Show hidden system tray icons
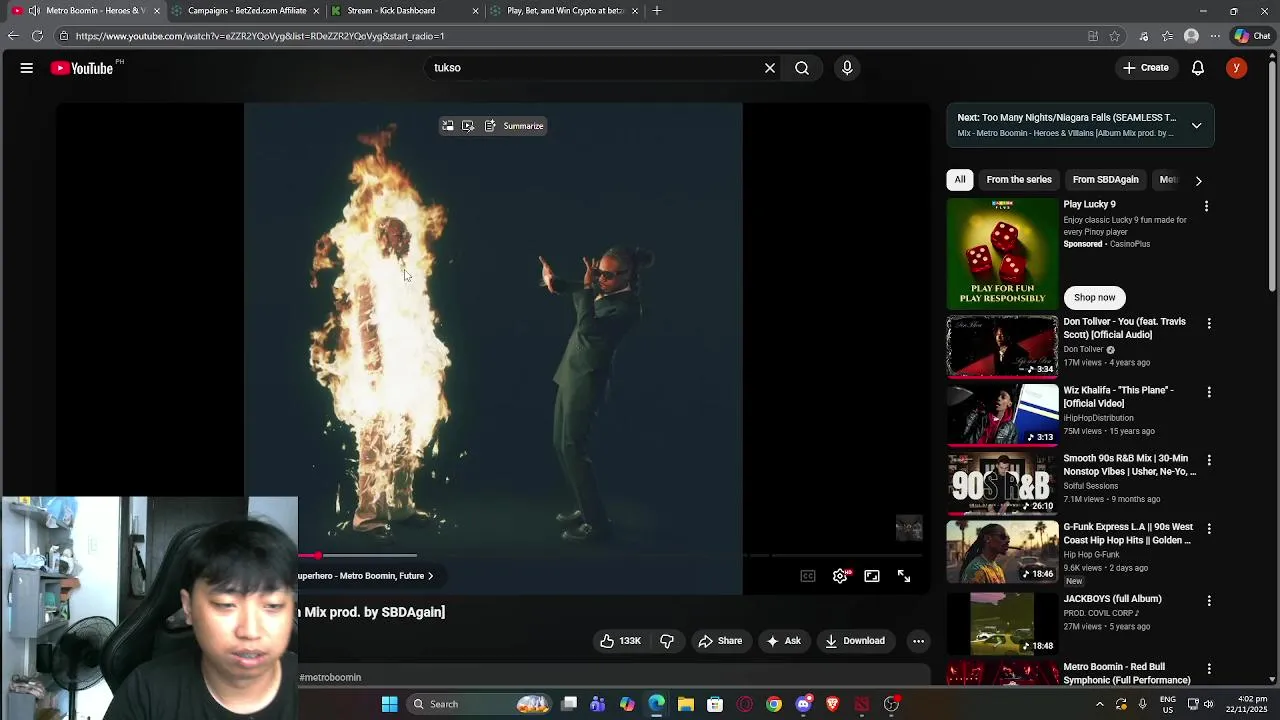The image size is (1280, 720). click(x=1100, y=704)
